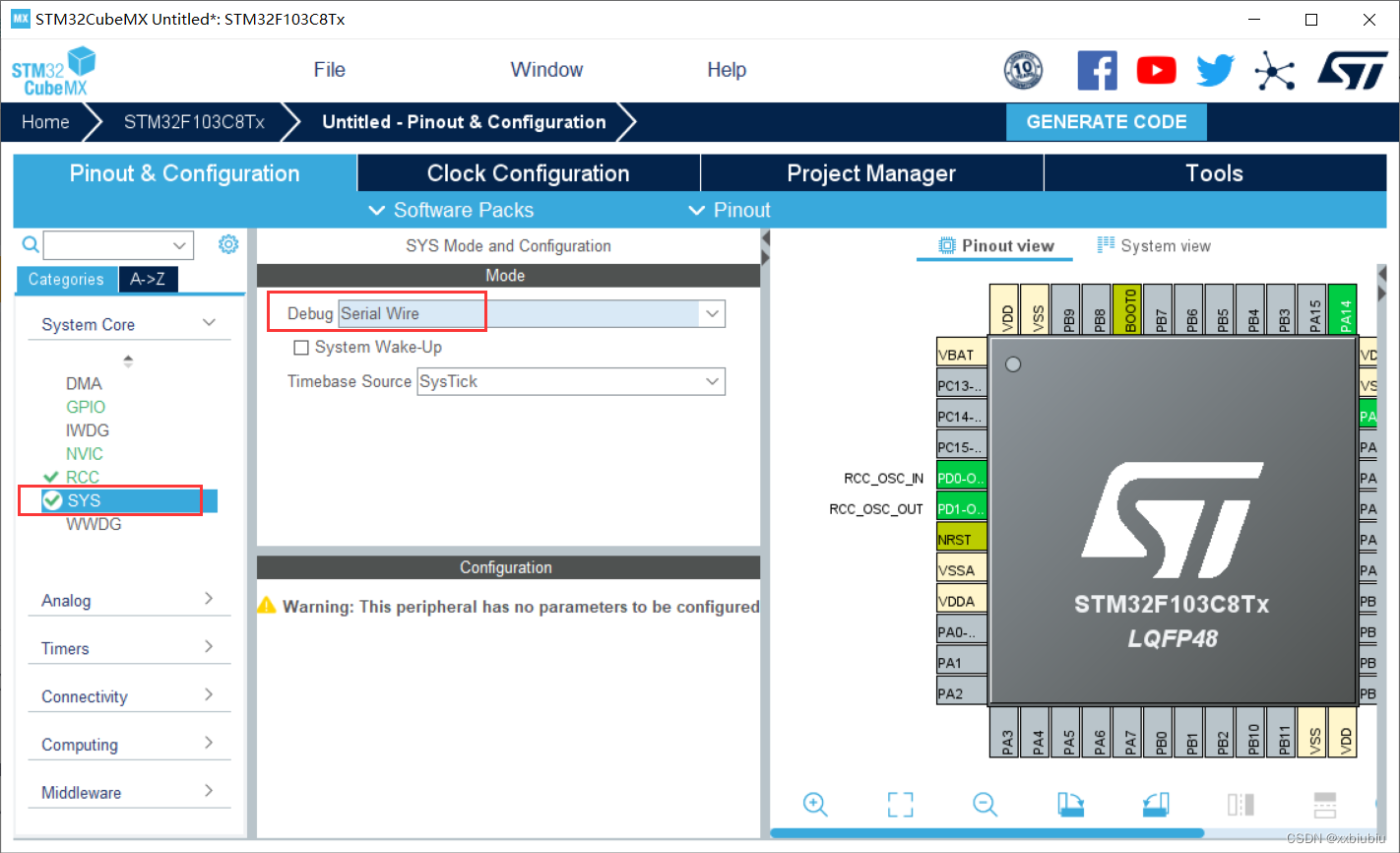This screenshot has width=1400, height=853.
Task: Zoom in on the pinout view
Action: (815, 804)
